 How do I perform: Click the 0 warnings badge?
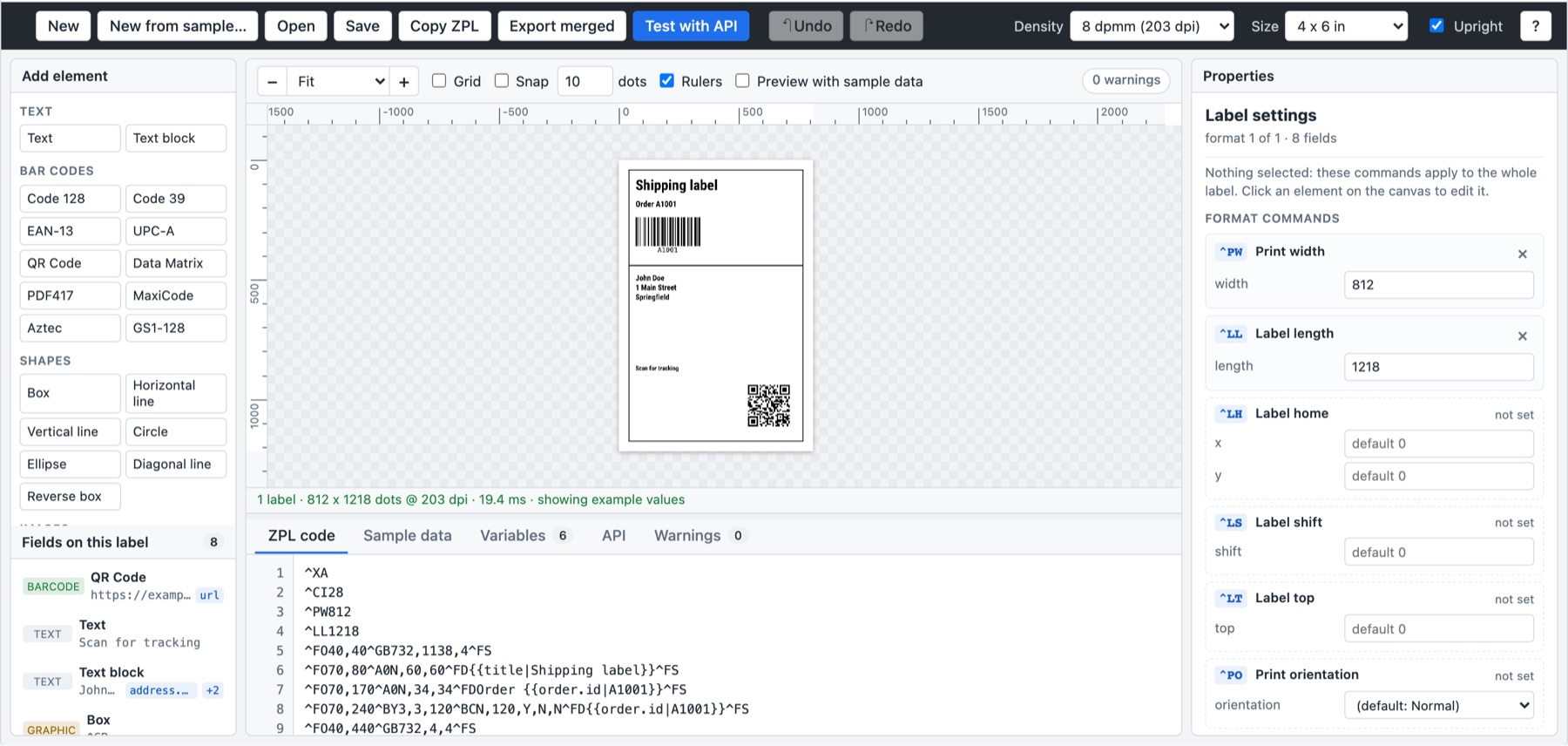click(1126, 80)
